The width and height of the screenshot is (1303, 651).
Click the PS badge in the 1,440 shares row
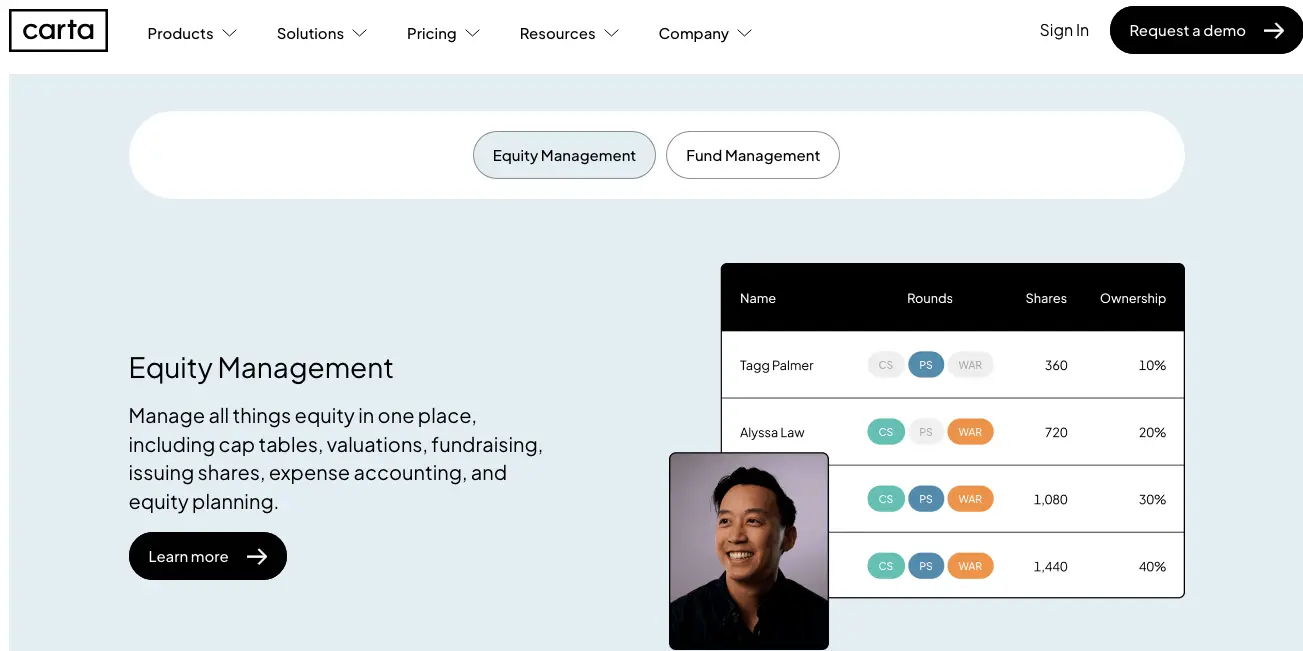click(x=926, y=566)
